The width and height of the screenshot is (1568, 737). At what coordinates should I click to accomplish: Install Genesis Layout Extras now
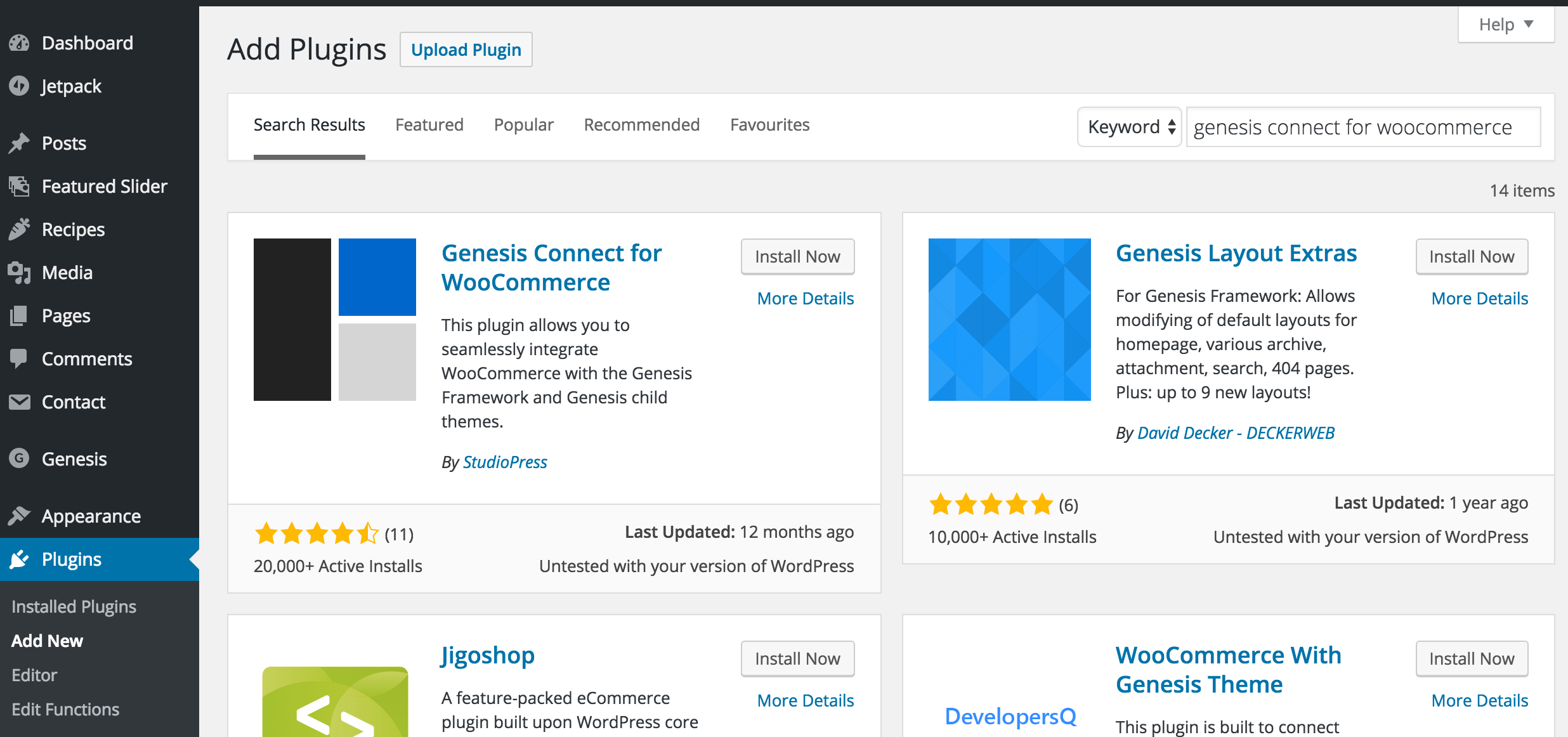1472,257
